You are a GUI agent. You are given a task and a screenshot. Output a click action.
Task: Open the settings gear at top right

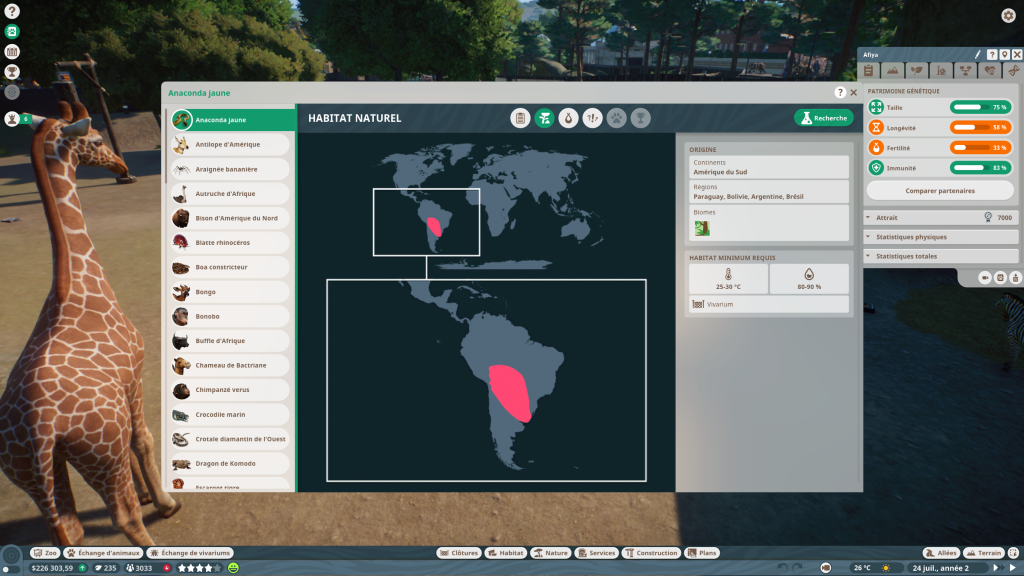(x=1008, y=15)
